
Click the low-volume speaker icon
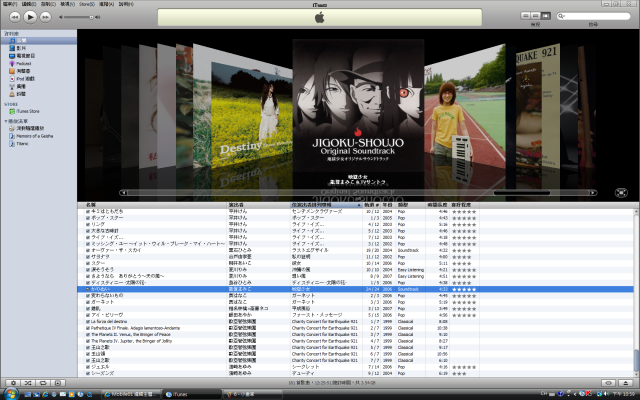coord(61,17)
